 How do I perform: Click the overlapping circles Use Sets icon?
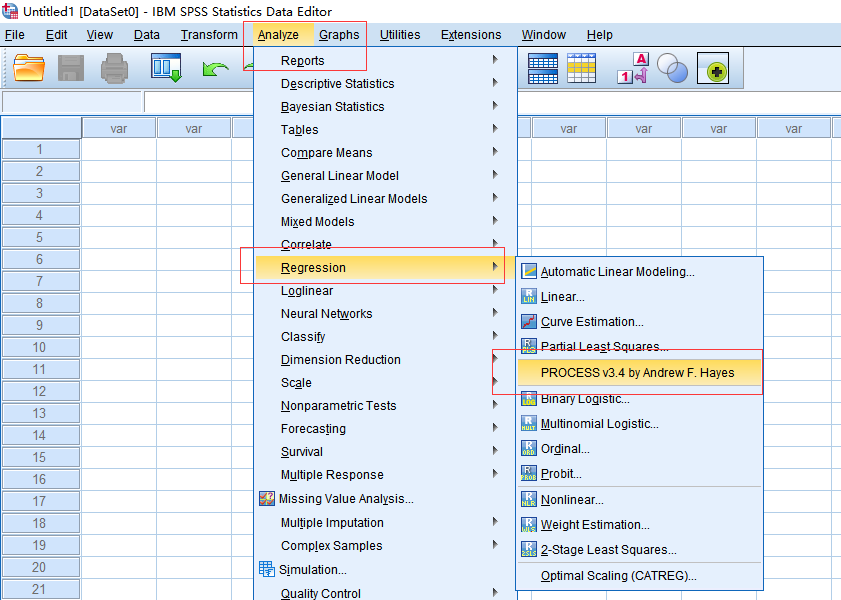(672, 69)
